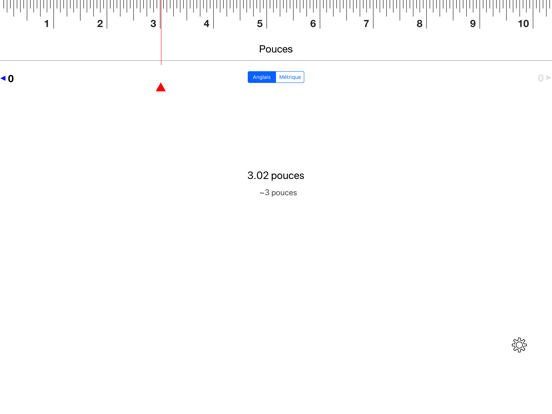Screen dimensions: 552x414
Task: Tap the blue left arrow beside 0
Action: pos(3,78)
